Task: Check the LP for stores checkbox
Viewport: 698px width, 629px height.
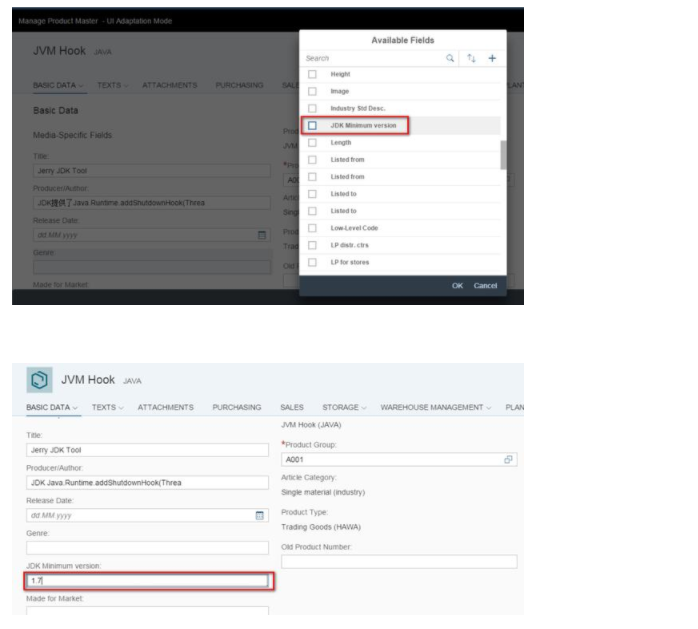Action: 312,262
